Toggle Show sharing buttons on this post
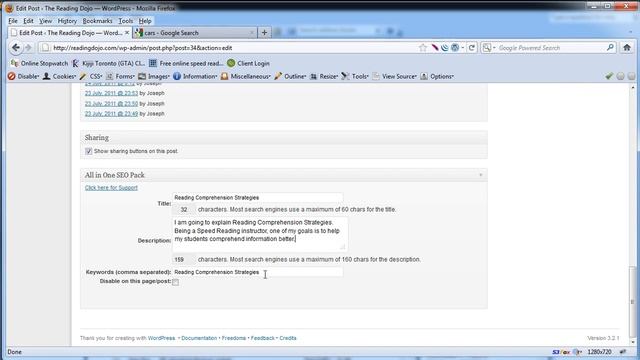Screen dimensions: 640x360 (89, 151)
